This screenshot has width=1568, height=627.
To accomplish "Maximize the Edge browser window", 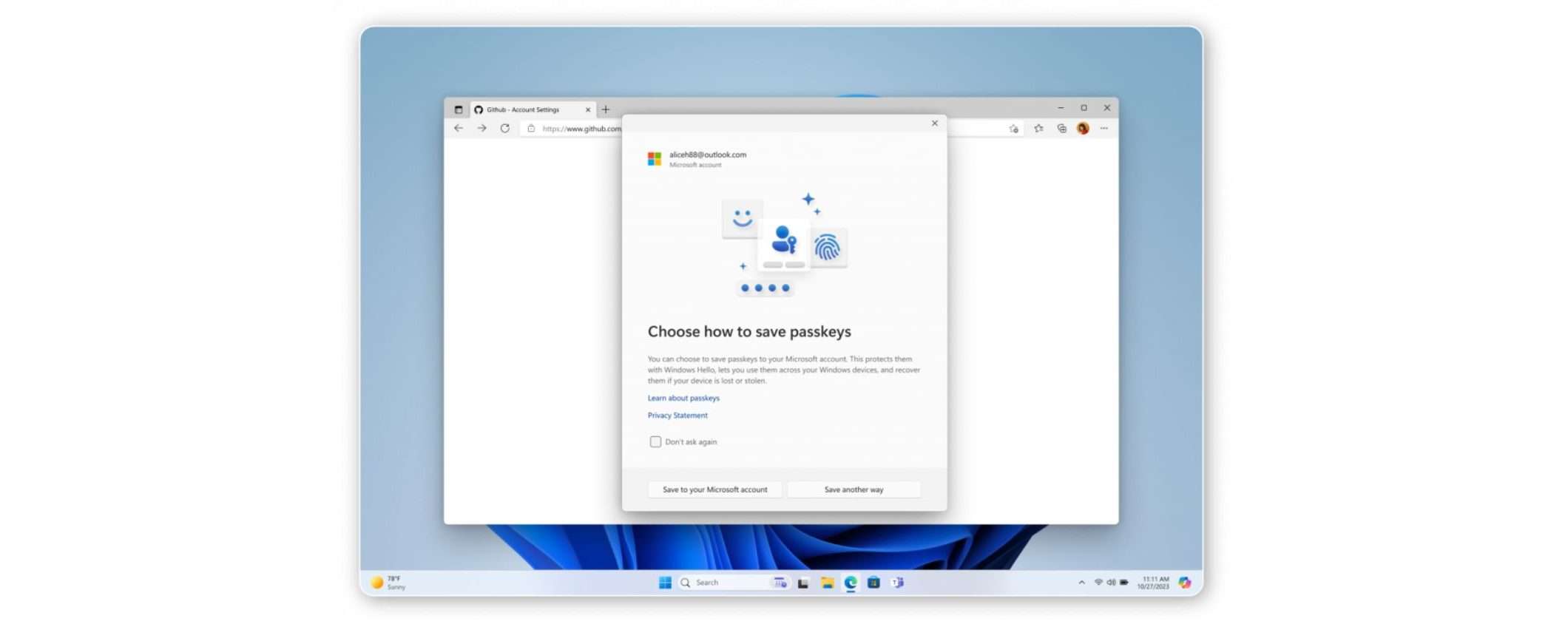I will pyautogui.click(x=1084, y=108).
